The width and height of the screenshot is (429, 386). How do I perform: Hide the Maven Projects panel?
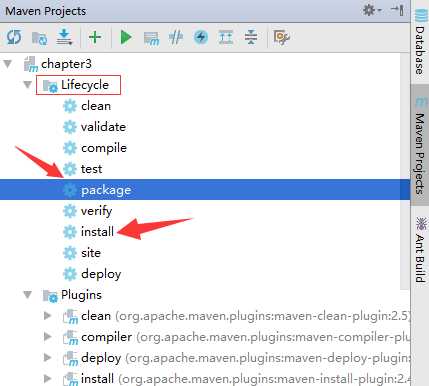click(397, 10)
